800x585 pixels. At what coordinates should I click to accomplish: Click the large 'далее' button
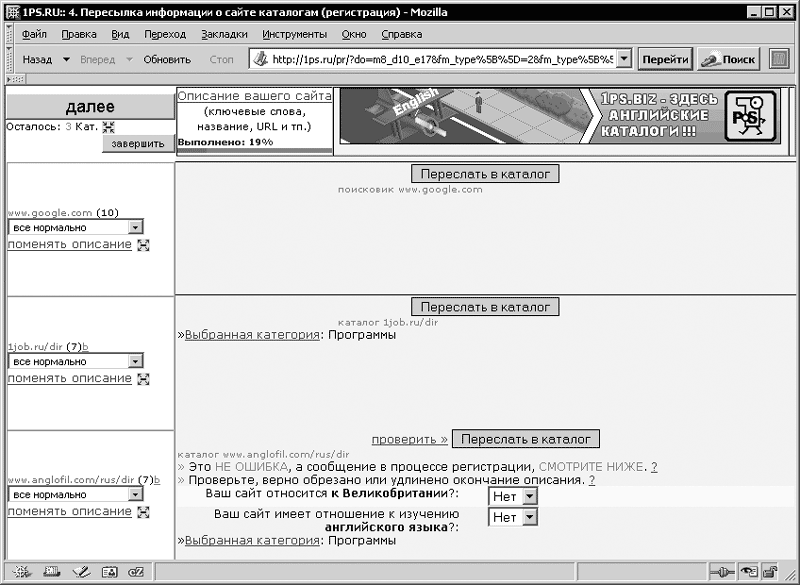[90, 107]
